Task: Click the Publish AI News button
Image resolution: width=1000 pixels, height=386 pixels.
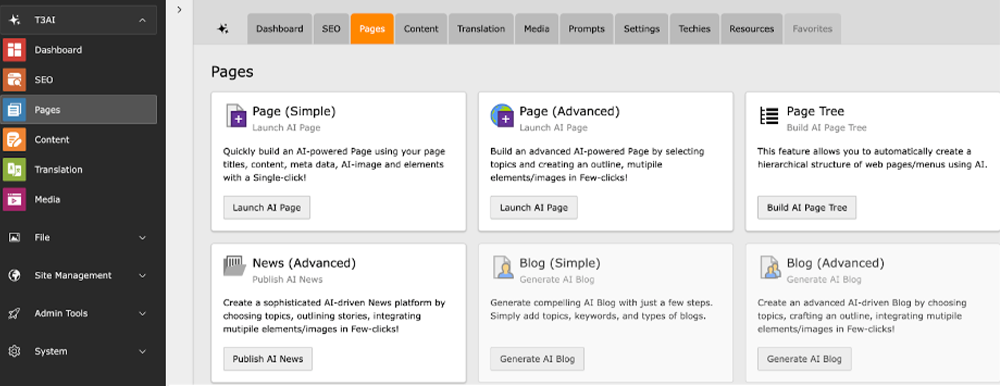Action: click(x=268, y=359)
